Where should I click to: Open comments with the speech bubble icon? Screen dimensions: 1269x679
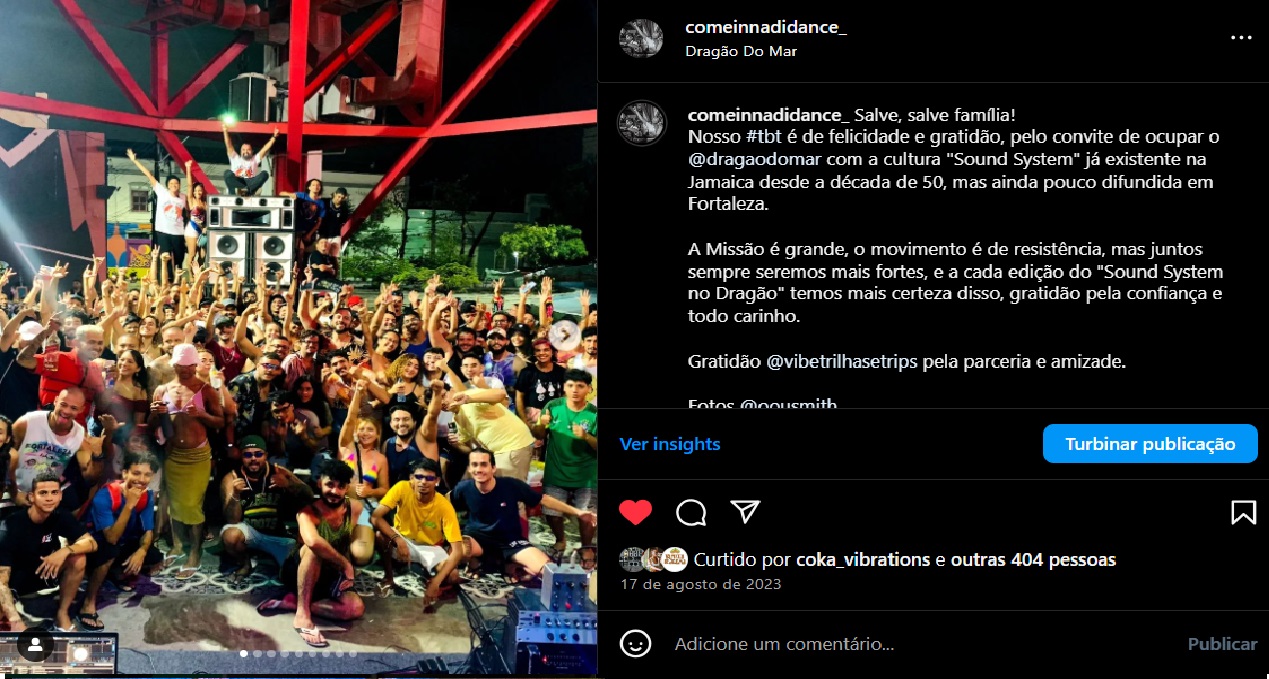click(691, 512)
